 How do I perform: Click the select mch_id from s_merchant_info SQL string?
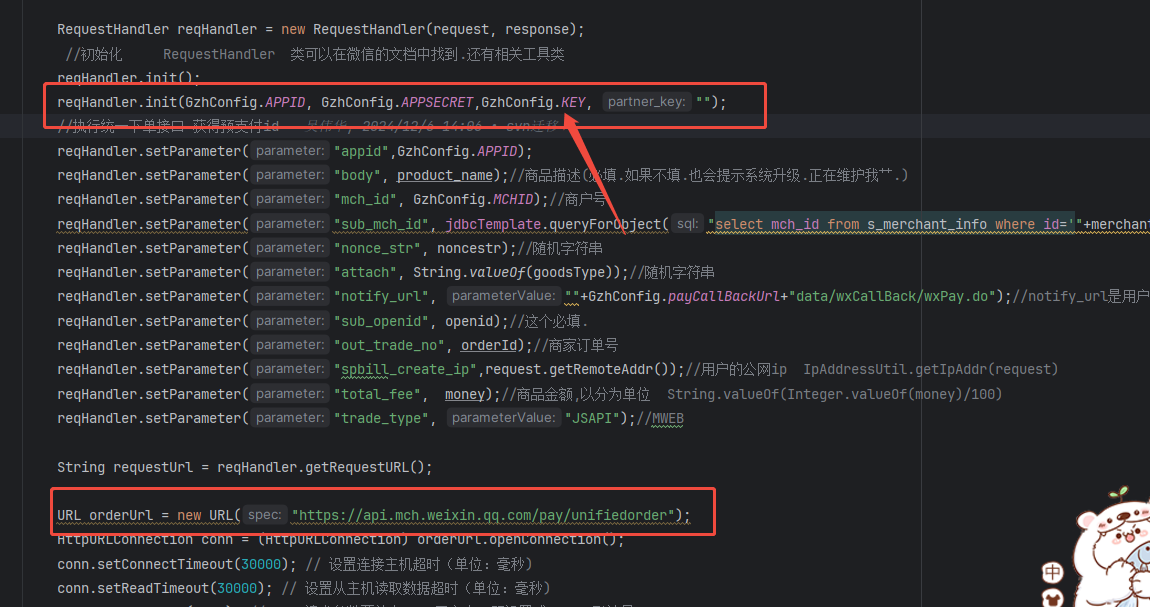click(895, 224)
